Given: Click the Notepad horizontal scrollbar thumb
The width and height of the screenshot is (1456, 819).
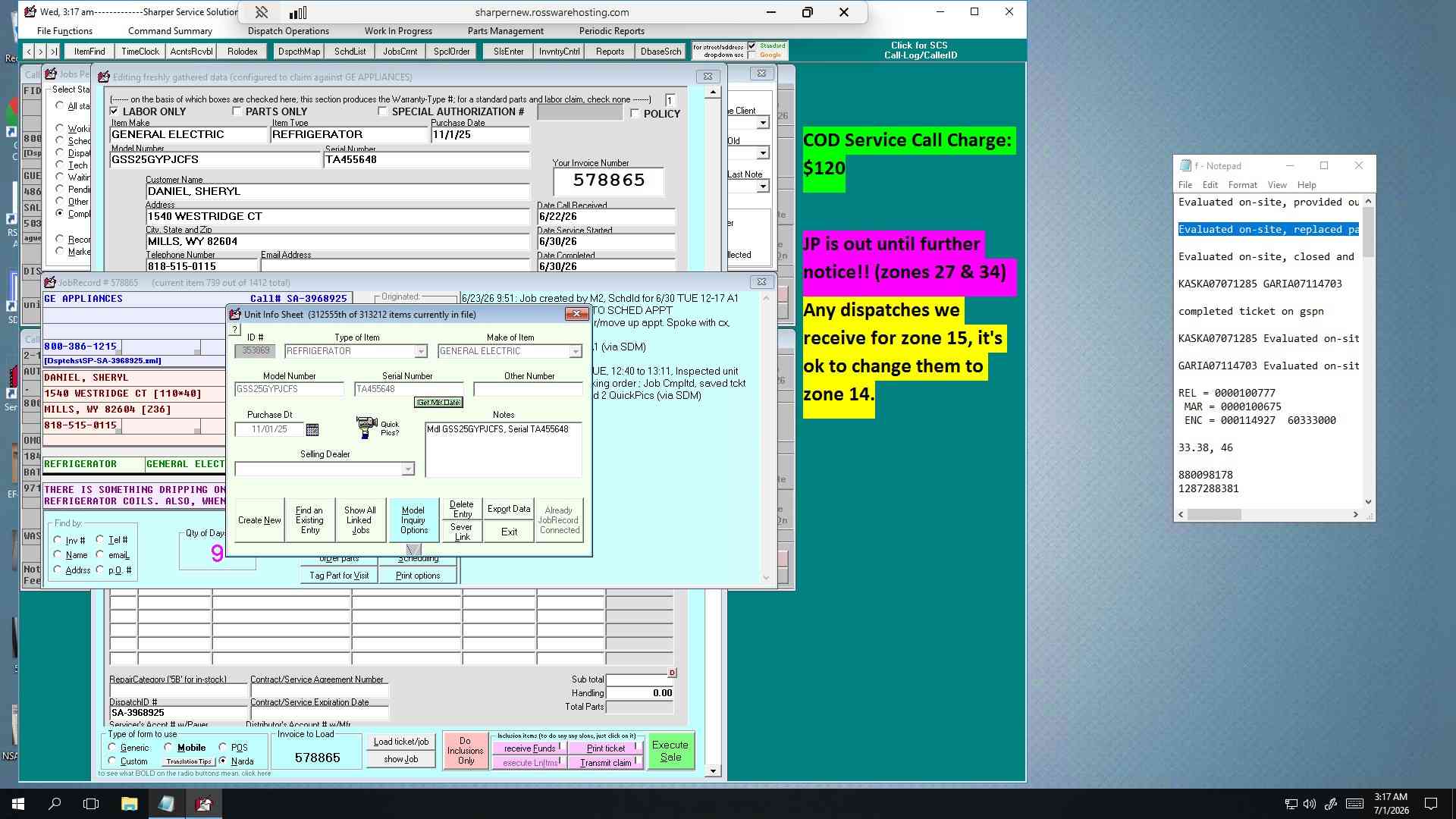Looking at the screenshot, I should (x=1214, y=515).
